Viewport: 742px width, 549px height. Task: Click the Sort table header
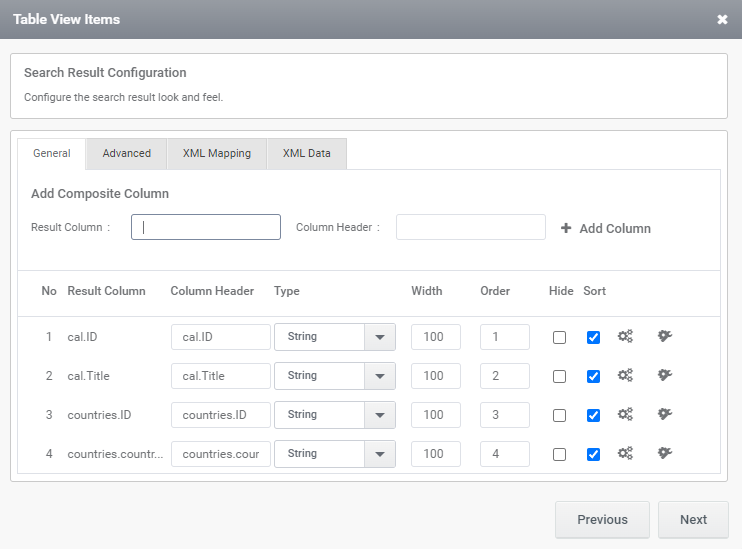(594, 291)
